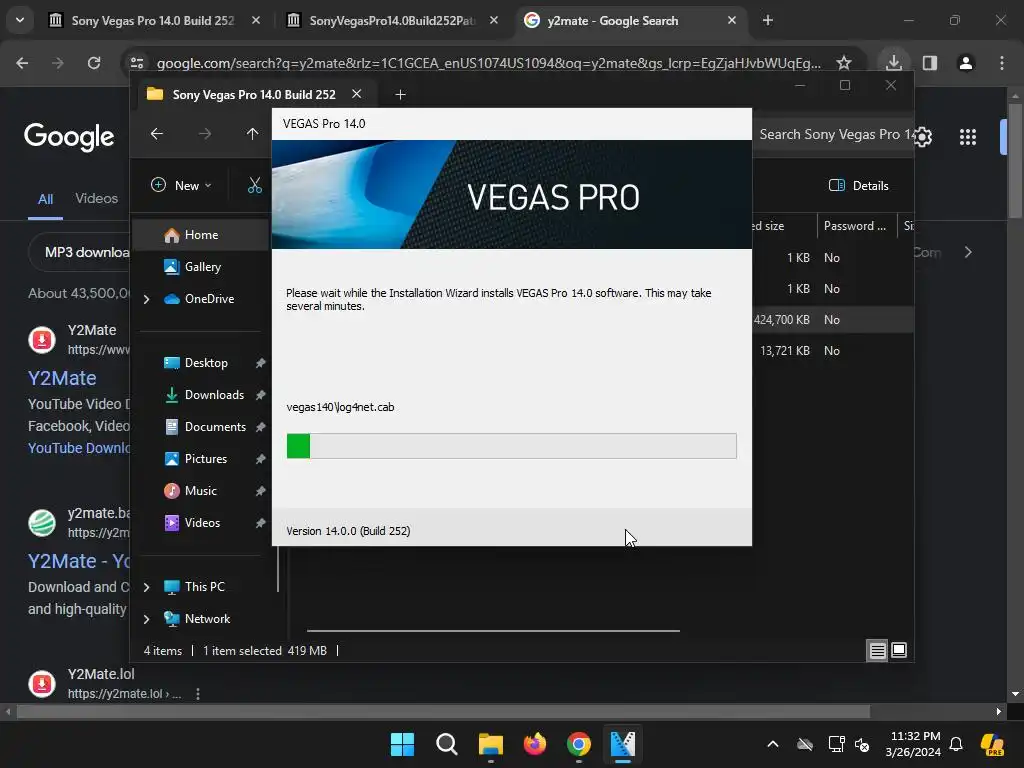Switch to Videos search results tab
The image size is (1024, 768).
pos(97,199)
